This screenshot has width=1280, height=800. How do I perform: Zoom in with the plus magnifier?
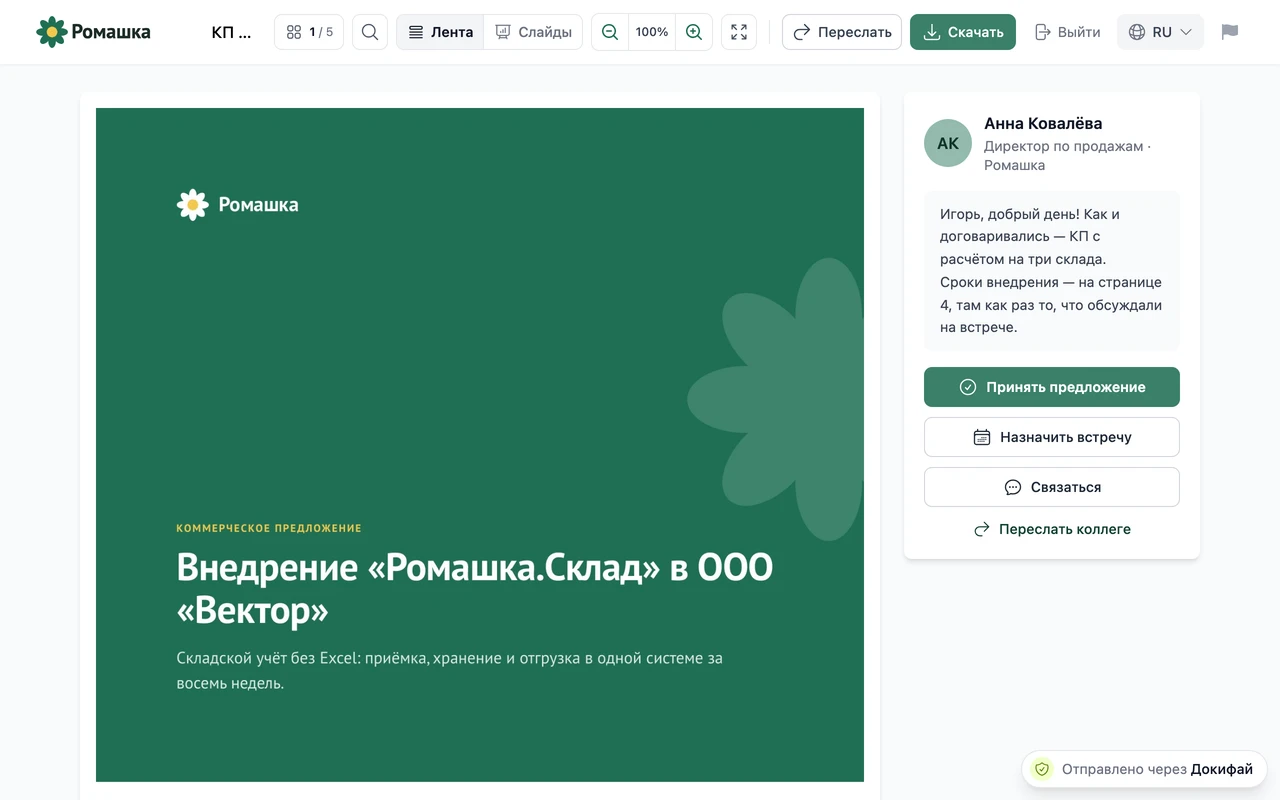click(694, 32)
